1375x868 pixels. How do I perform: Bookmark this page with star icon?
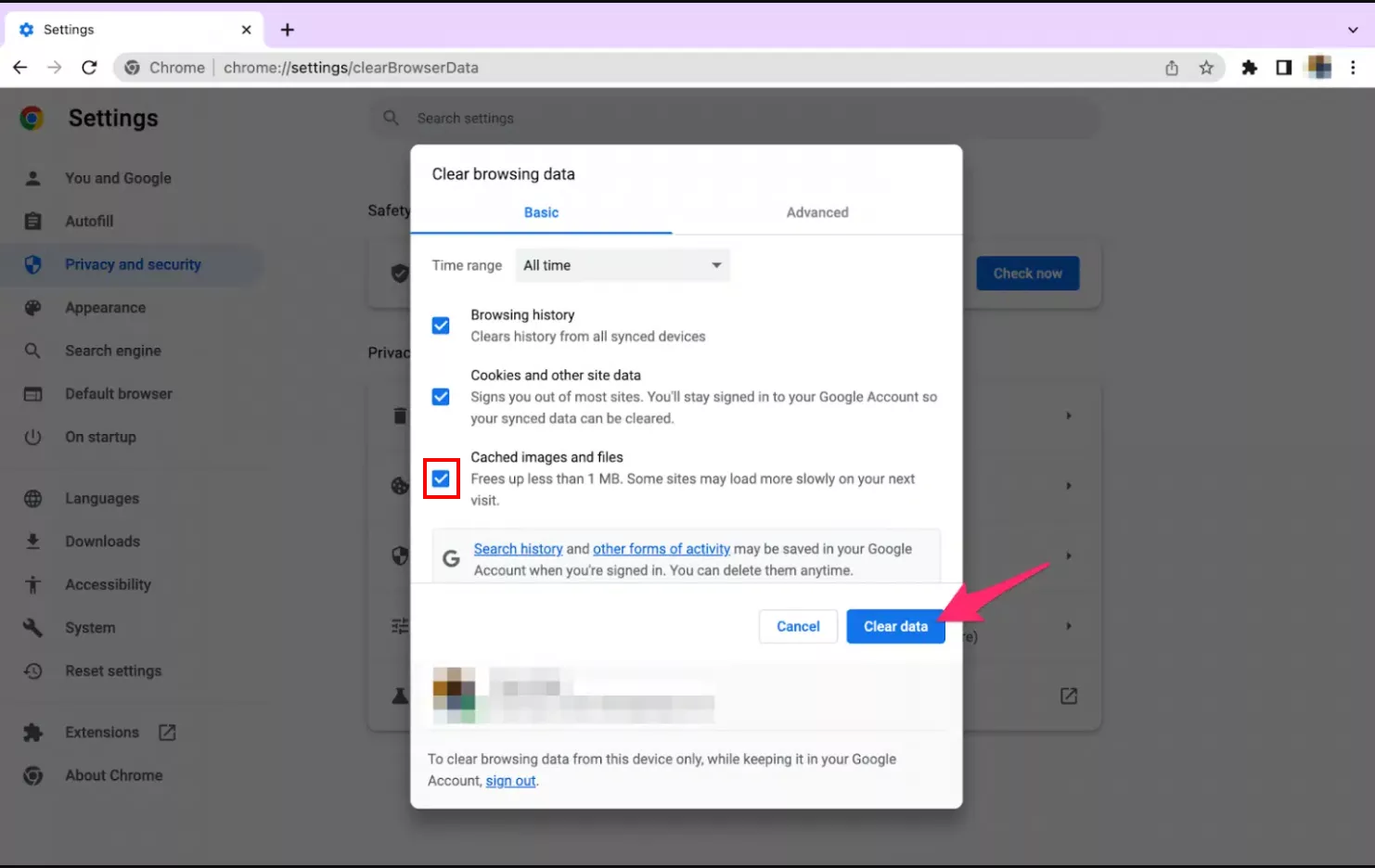[1206, 68]
